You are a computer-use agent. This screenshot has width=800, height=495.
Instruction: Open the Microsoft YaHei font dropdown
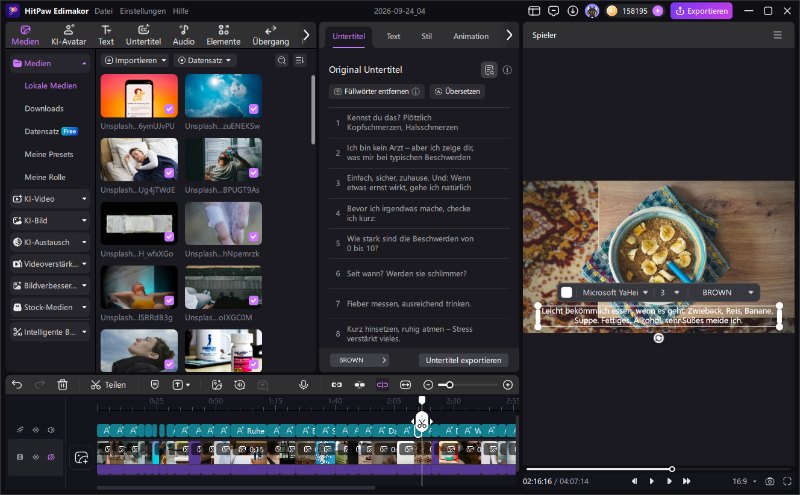615,292
